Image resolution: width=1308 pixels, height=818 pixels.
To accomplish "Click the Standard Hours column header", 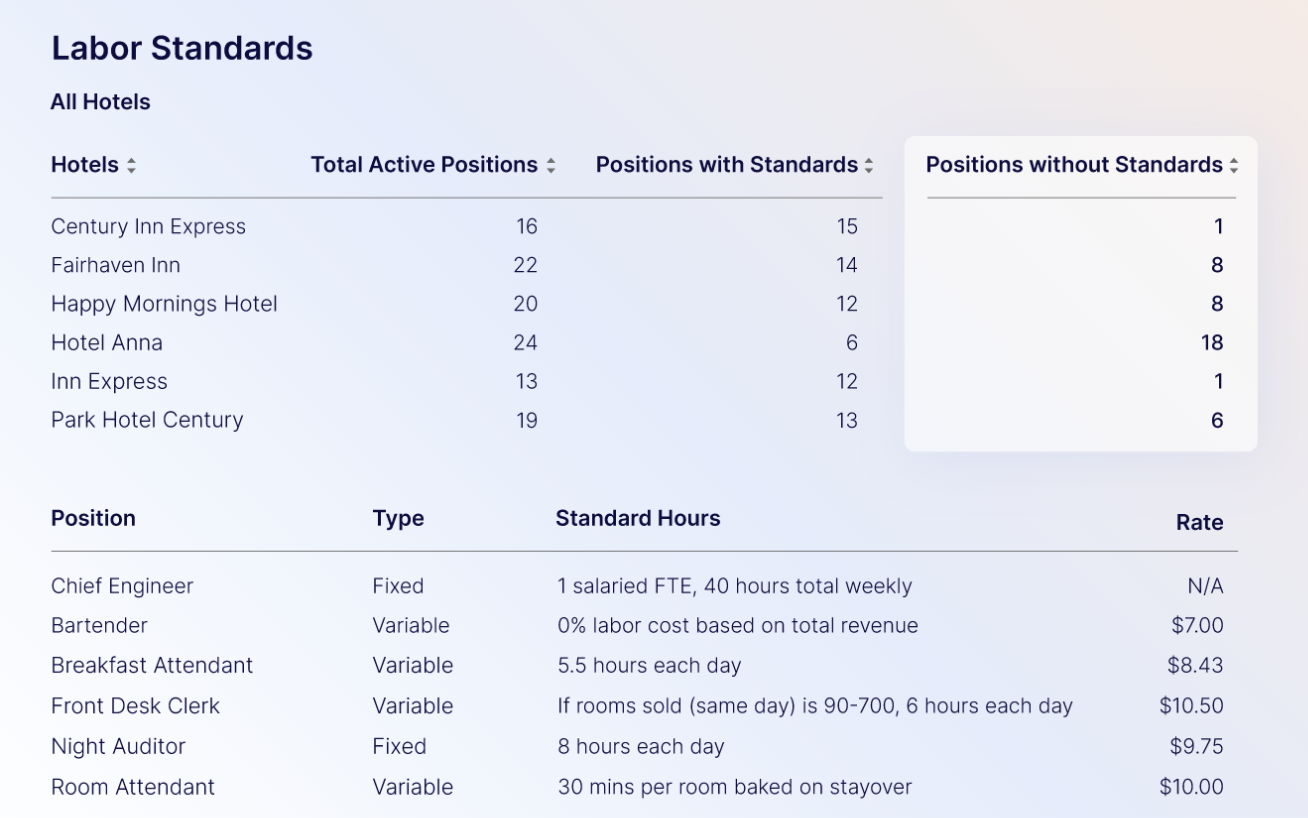I will coord(637,518).
